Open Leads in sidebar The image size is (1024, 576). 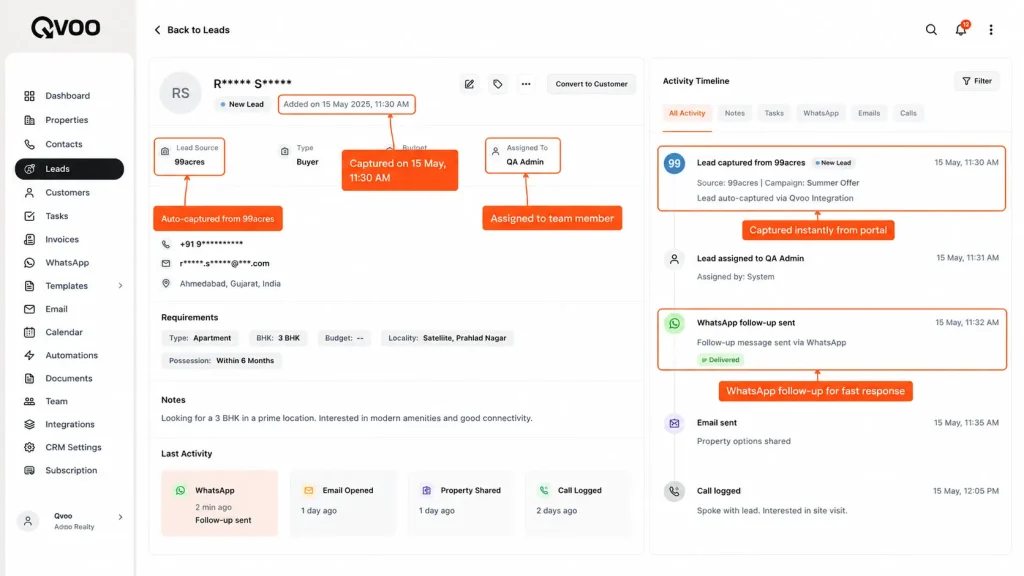point(69,169)
